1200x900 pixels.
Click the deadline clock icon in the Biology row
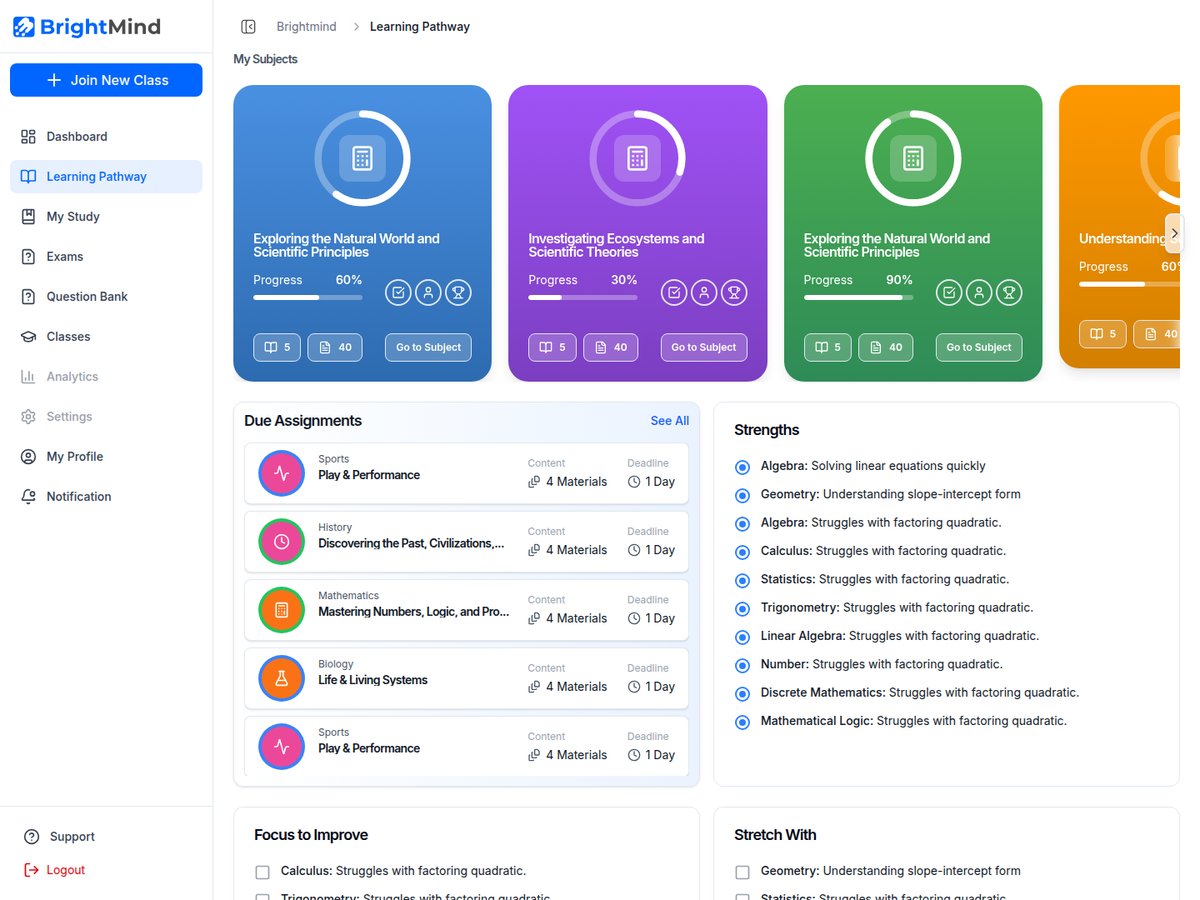click(x=634, y=687)
